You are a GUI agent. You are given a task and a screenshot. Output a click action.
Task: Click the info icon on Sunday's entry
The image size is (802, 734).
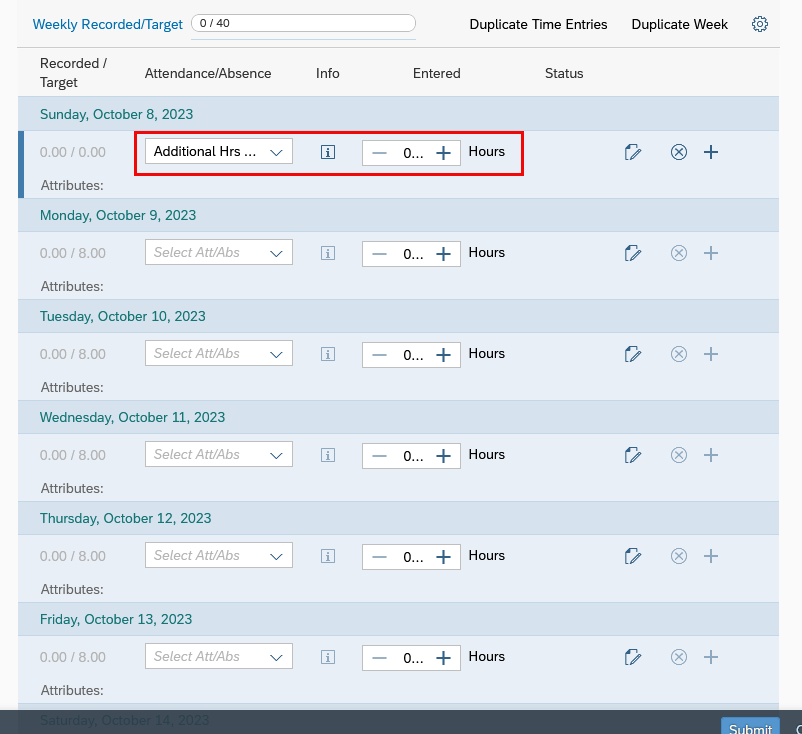click(327, 151)
